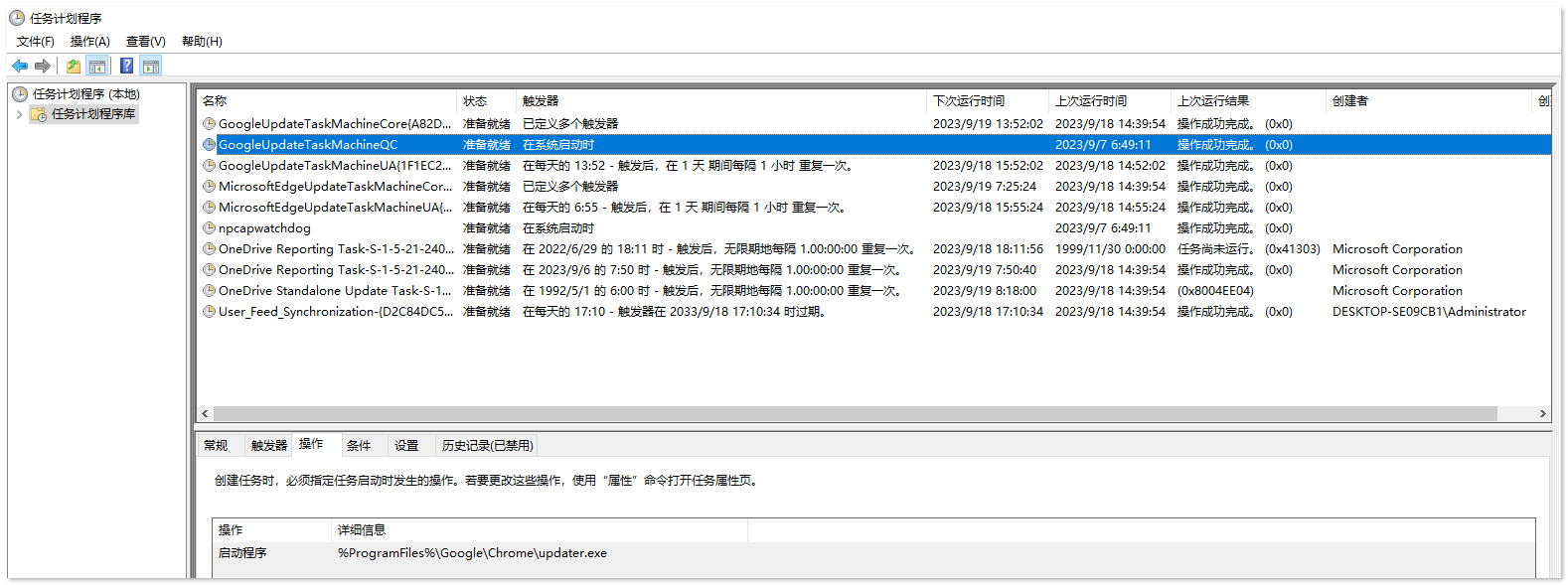Click clock icon of GoogleUpdateTaskMachineUA row
The height and width of the screenshot is (585, 1568).
pyautogui.click(x=210, y=166)
